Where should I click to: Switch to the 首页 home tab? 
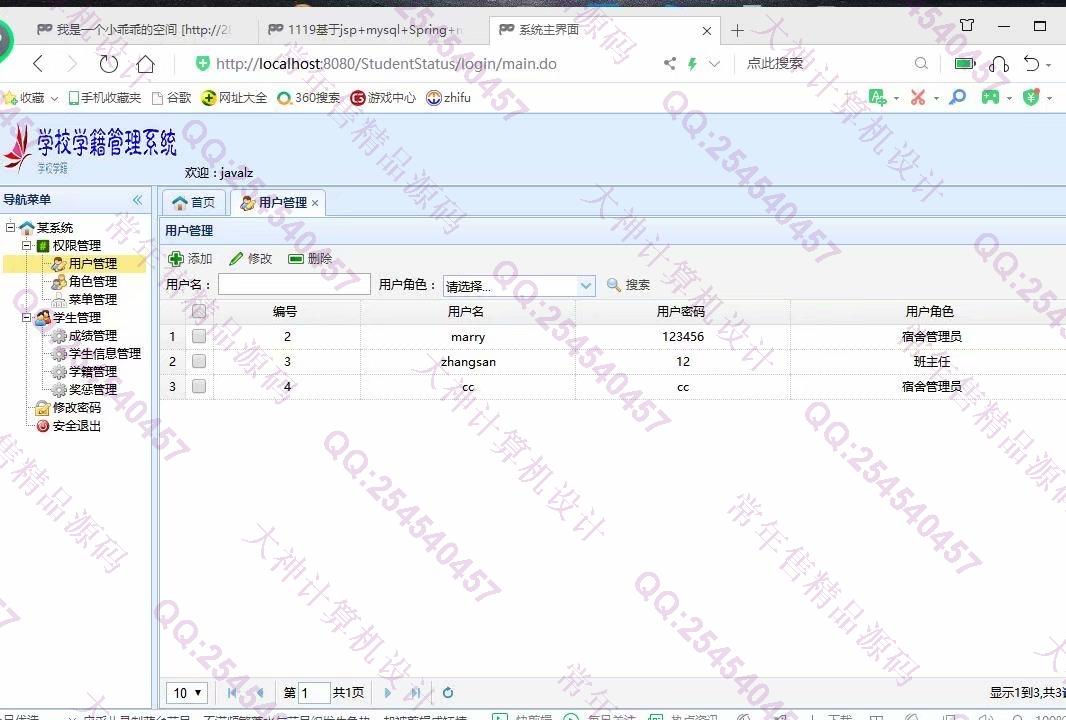[194, 203]
